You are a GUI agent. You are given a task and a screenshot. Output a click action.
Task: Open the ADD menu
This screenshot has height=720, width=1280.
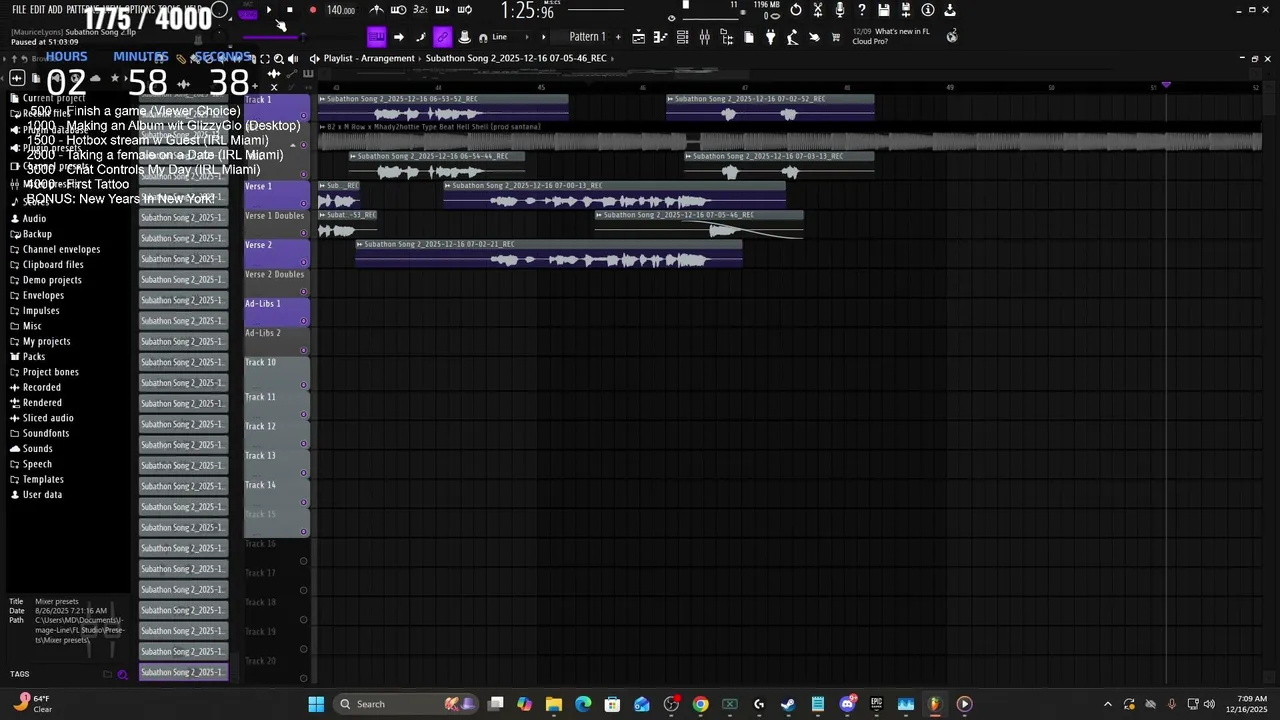(x=55, y=9)
